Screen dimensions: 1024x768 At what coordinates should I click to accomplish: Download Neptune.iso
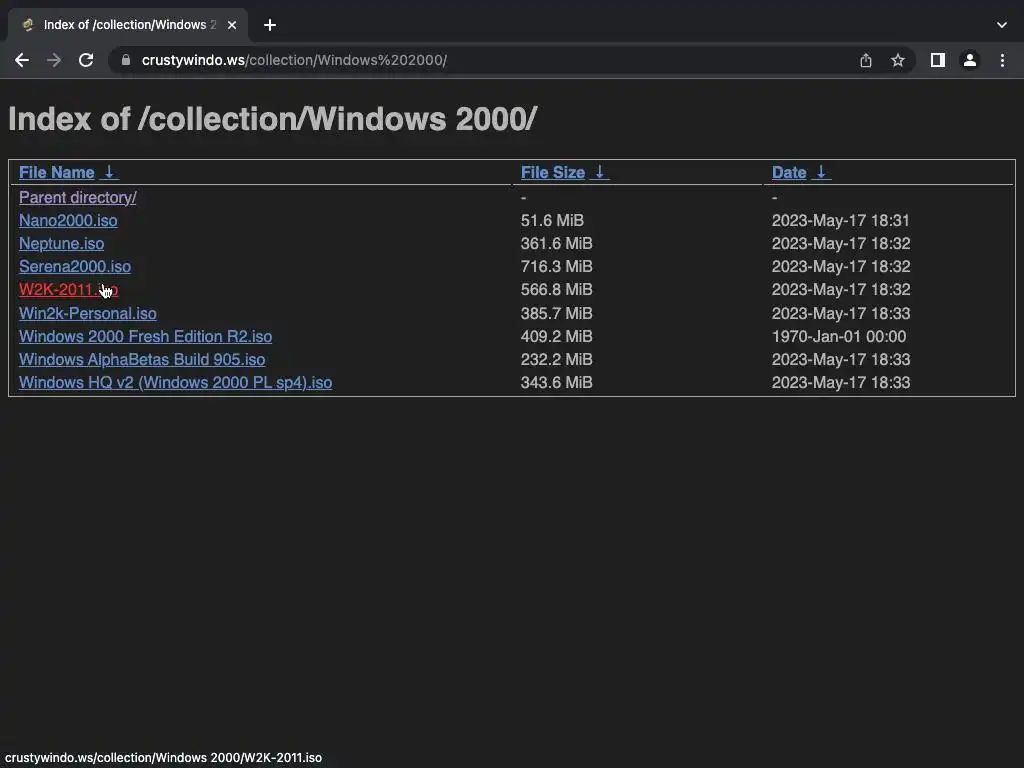coord(61,244)
